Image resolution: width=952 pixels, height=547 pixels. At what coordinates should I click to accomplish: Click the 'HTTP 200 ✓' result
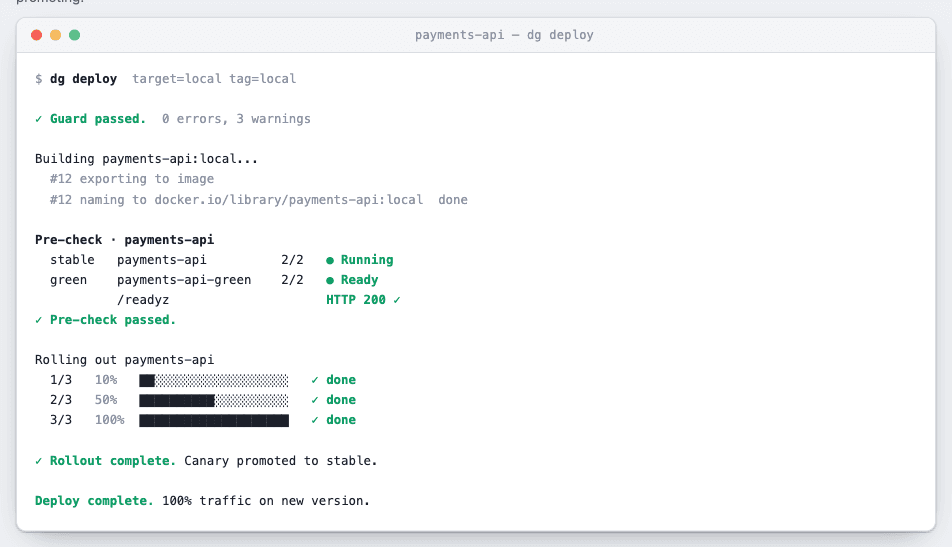(x=363, y=300)
